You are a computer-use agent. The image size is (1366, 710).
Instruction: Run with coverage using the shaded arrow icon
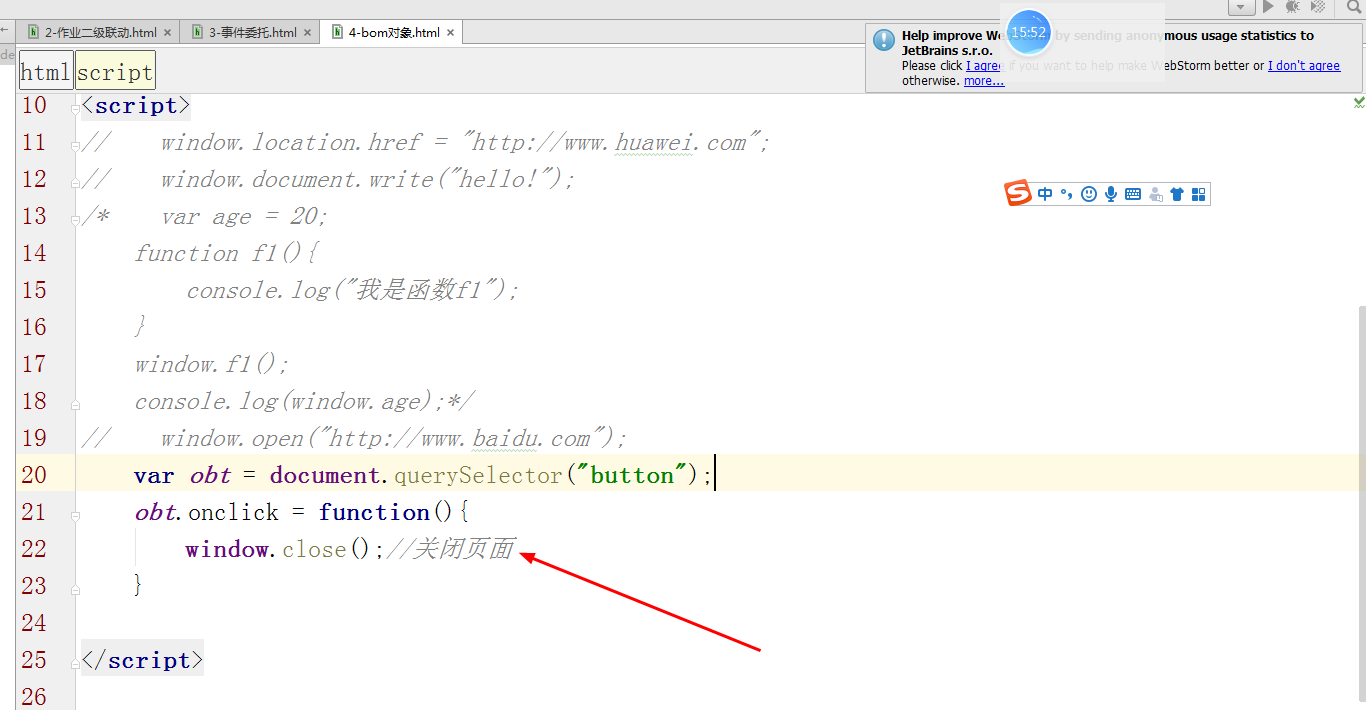(1319, 7)
